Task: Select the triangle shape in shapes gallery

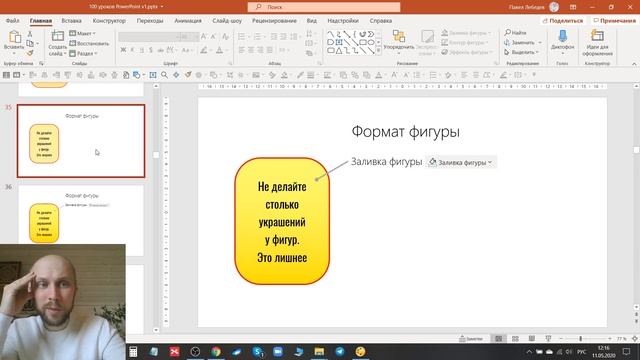Action: click(339, 51)
